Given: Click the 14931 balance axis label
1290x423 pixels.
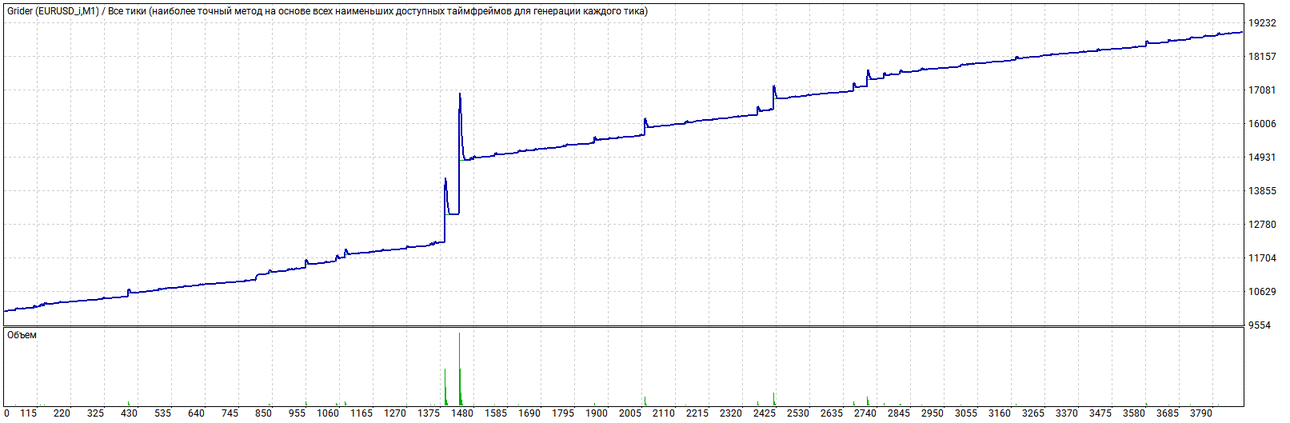Looking at the screenshot, I should pos(1264,157).
